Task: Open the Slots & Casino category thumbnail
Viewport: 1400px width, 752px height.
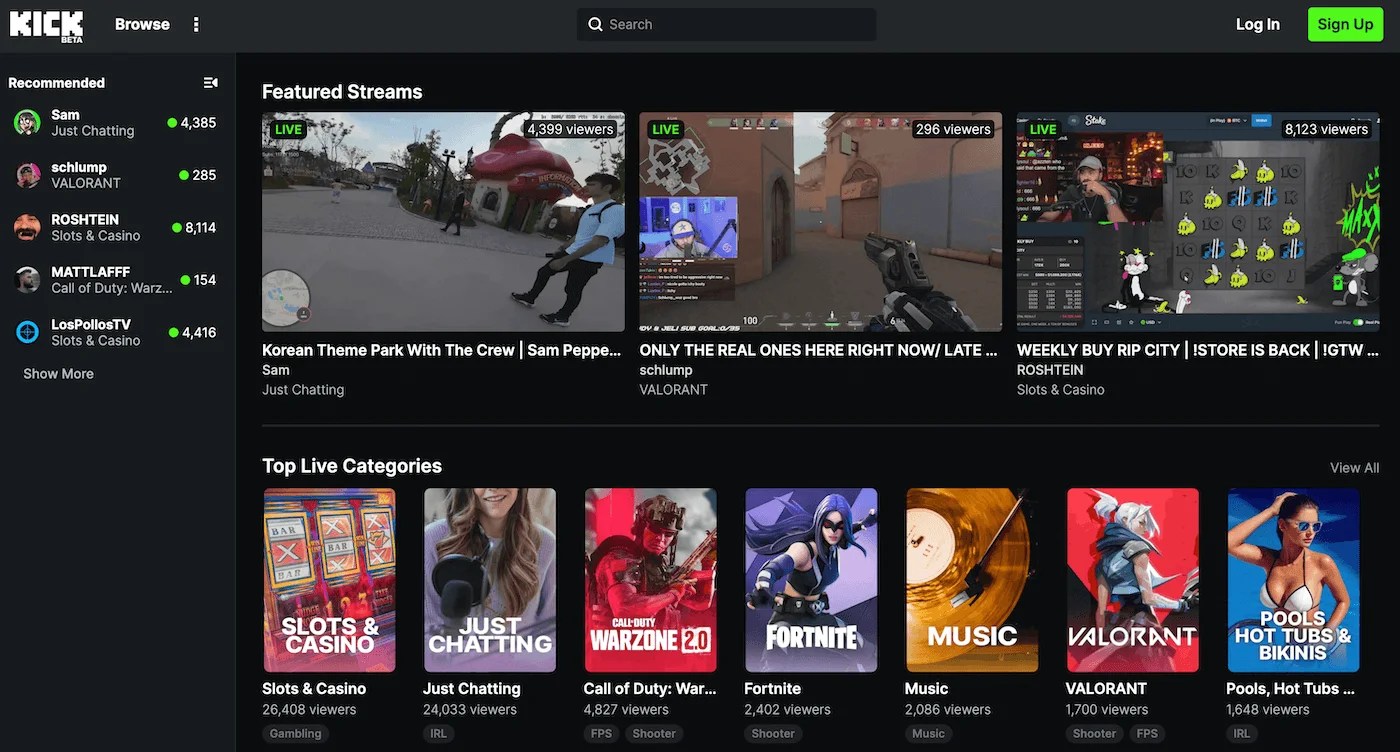Action: (x=329, y=580)
